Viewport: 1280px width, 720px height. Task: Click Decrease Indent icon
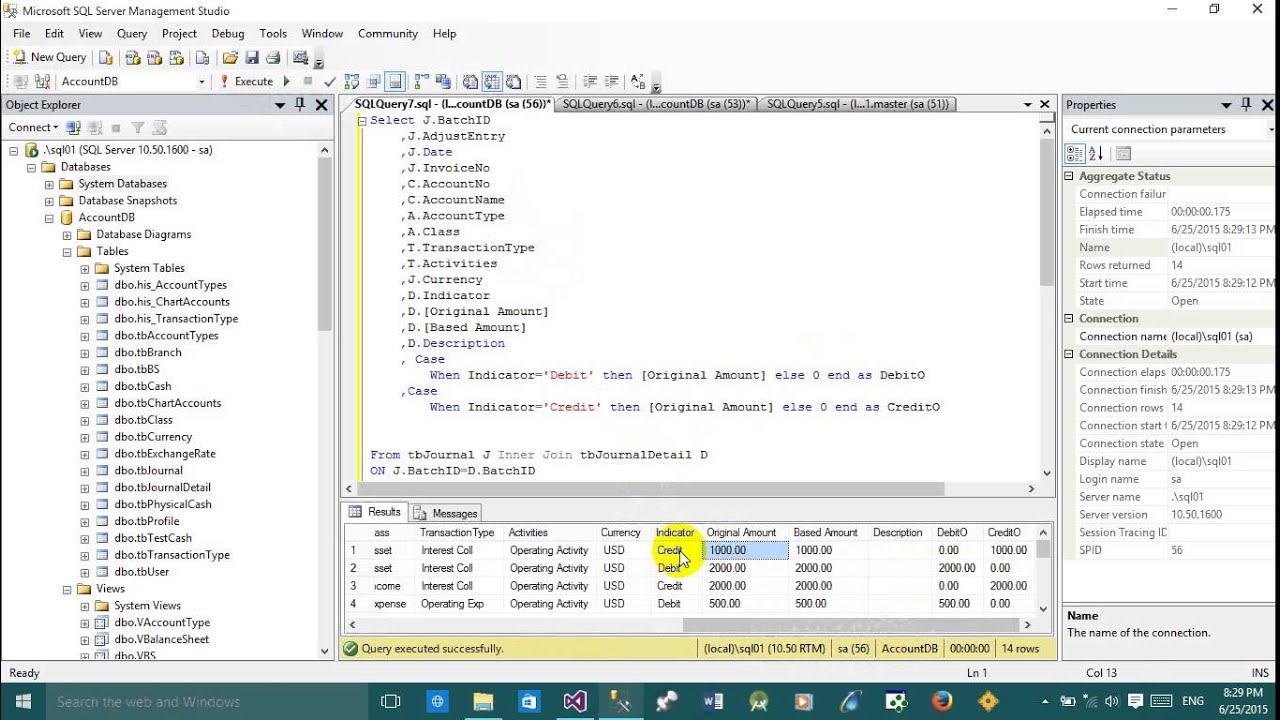click(x=590, y=82)
